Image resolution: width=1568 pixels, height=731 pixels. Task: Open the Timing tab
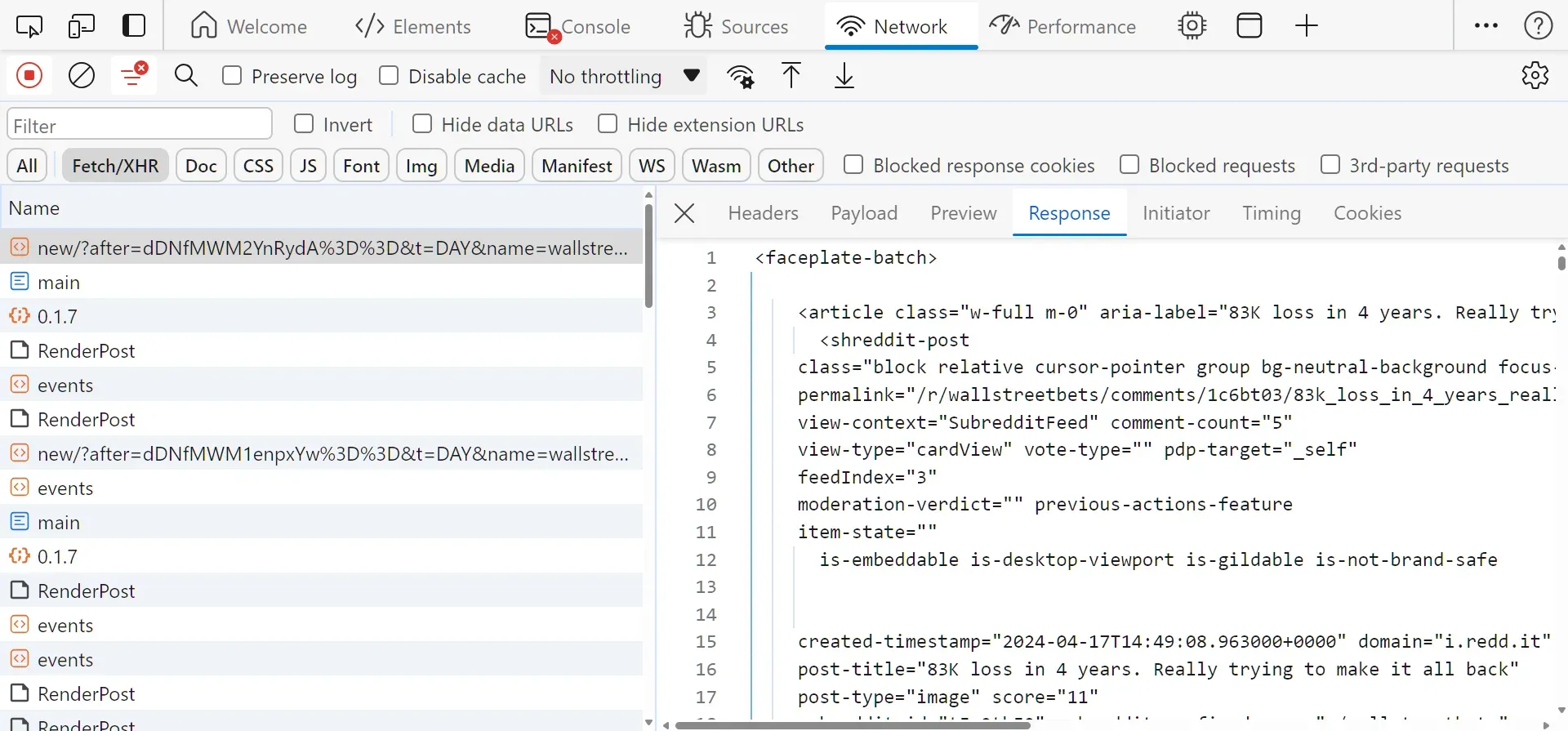(1272, 213)
